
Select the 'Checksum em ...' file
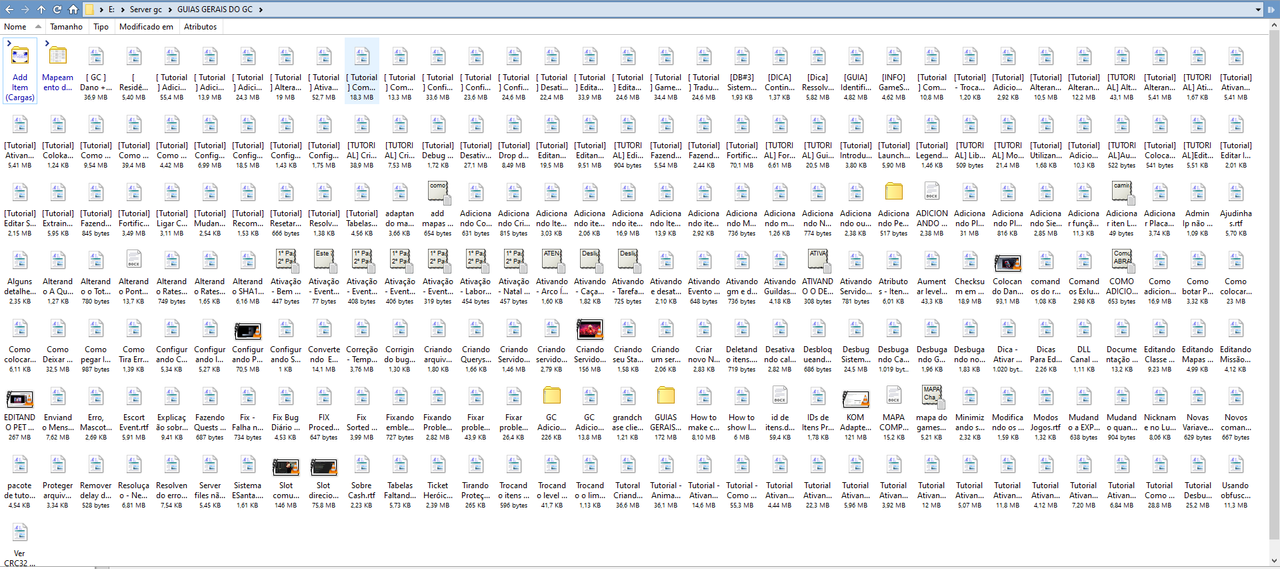970,274
